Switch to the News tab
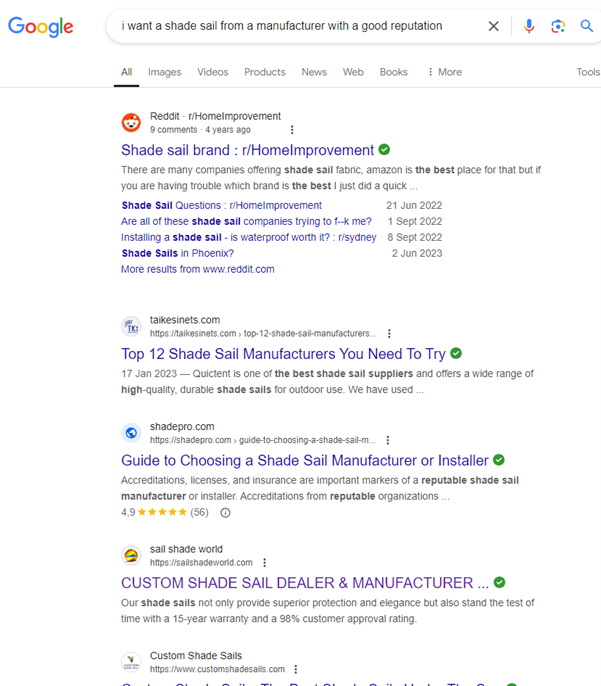 tap(314, 72)
